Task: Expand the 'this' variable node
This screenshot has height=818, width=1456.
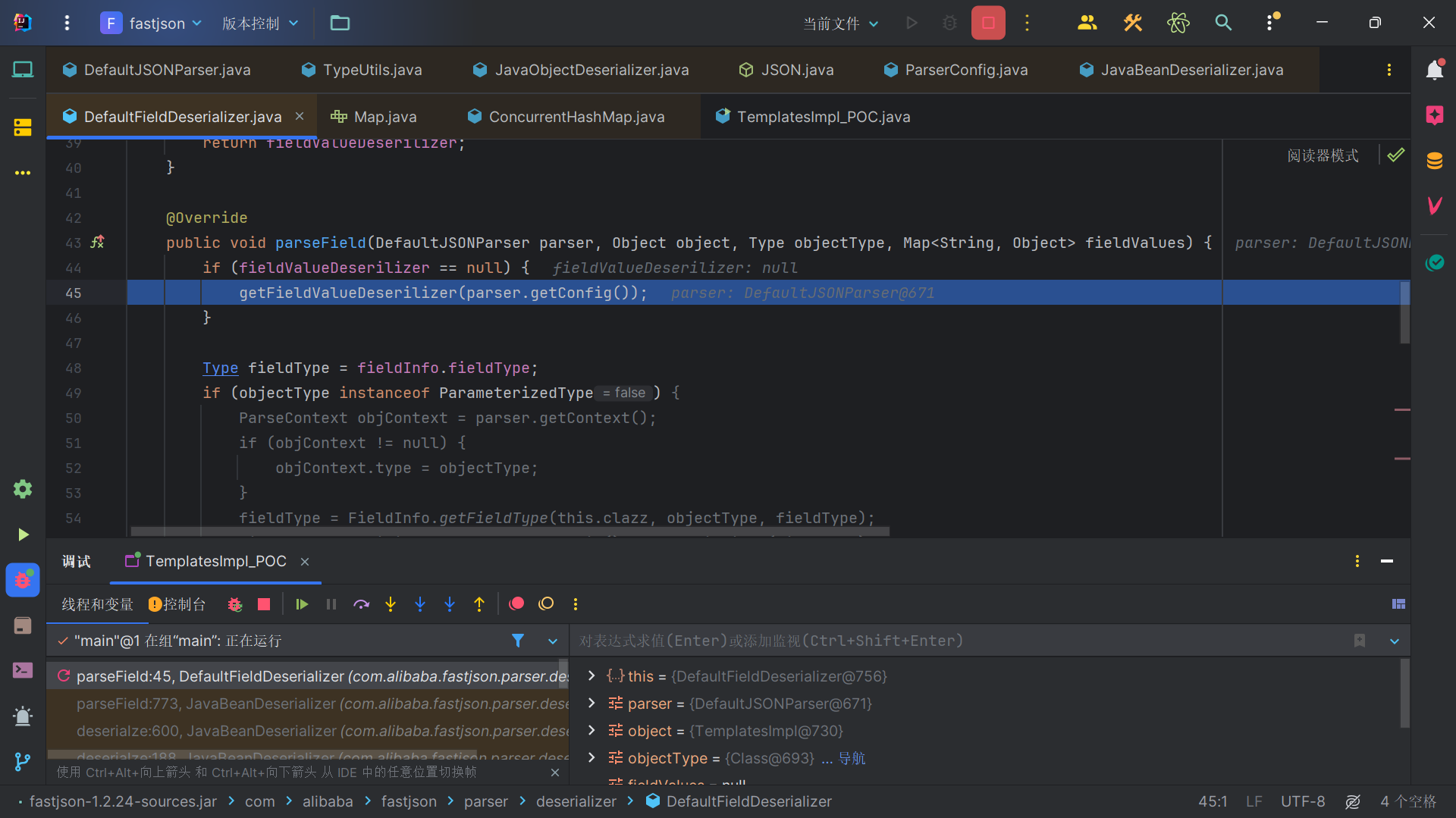Action: 591,675
